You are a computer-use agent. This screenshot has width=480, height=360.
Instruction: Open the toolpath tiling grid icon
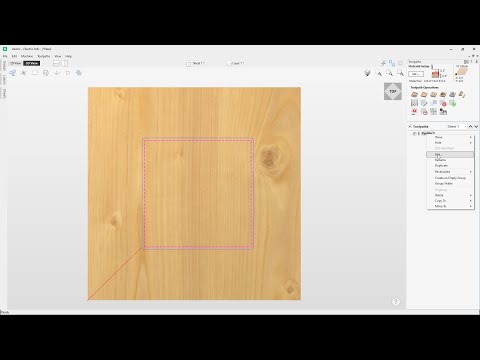[x=433, y=112]
